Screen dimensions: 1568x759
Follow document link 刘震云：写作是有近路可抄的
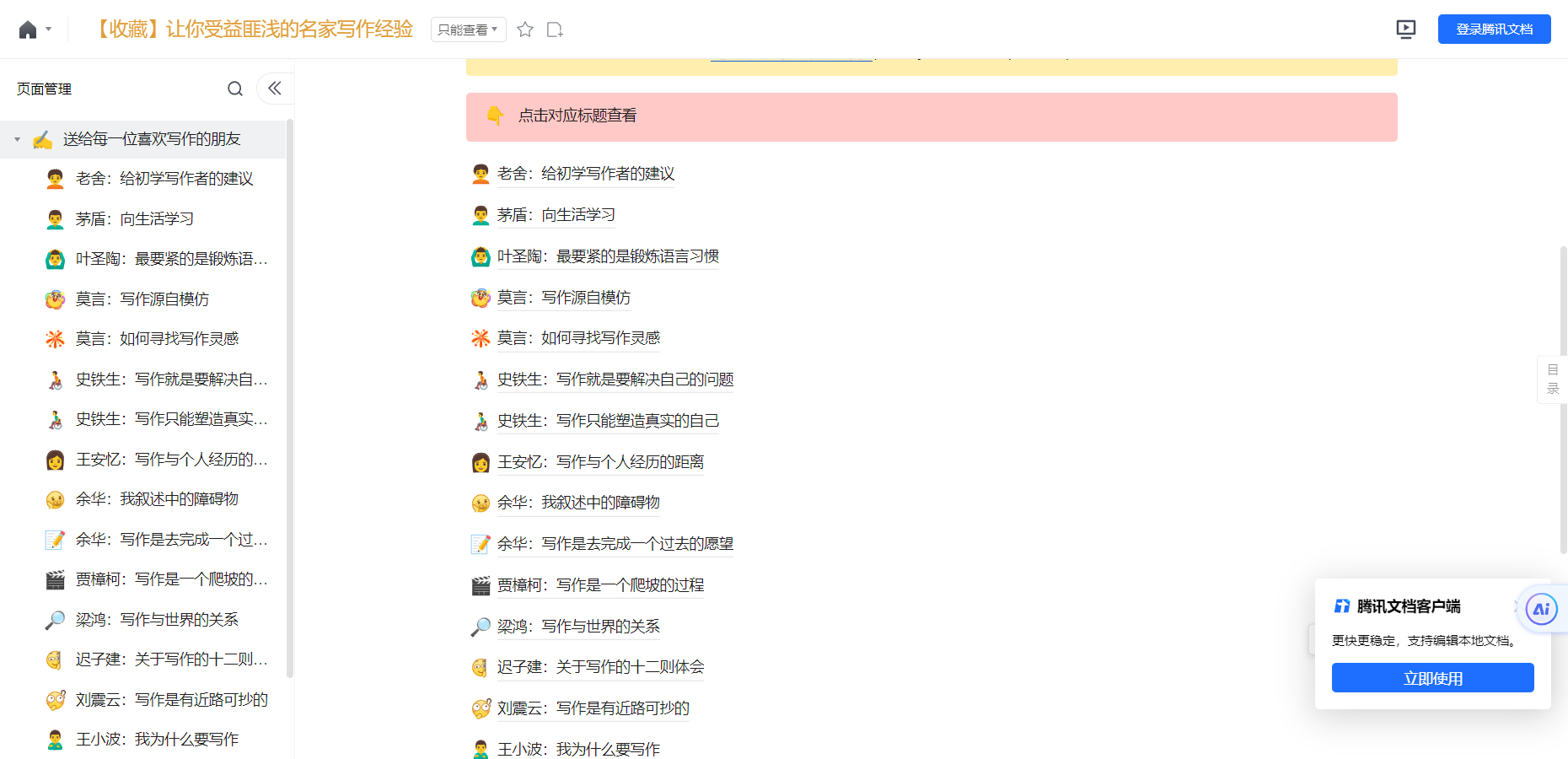tap(593, 708)
